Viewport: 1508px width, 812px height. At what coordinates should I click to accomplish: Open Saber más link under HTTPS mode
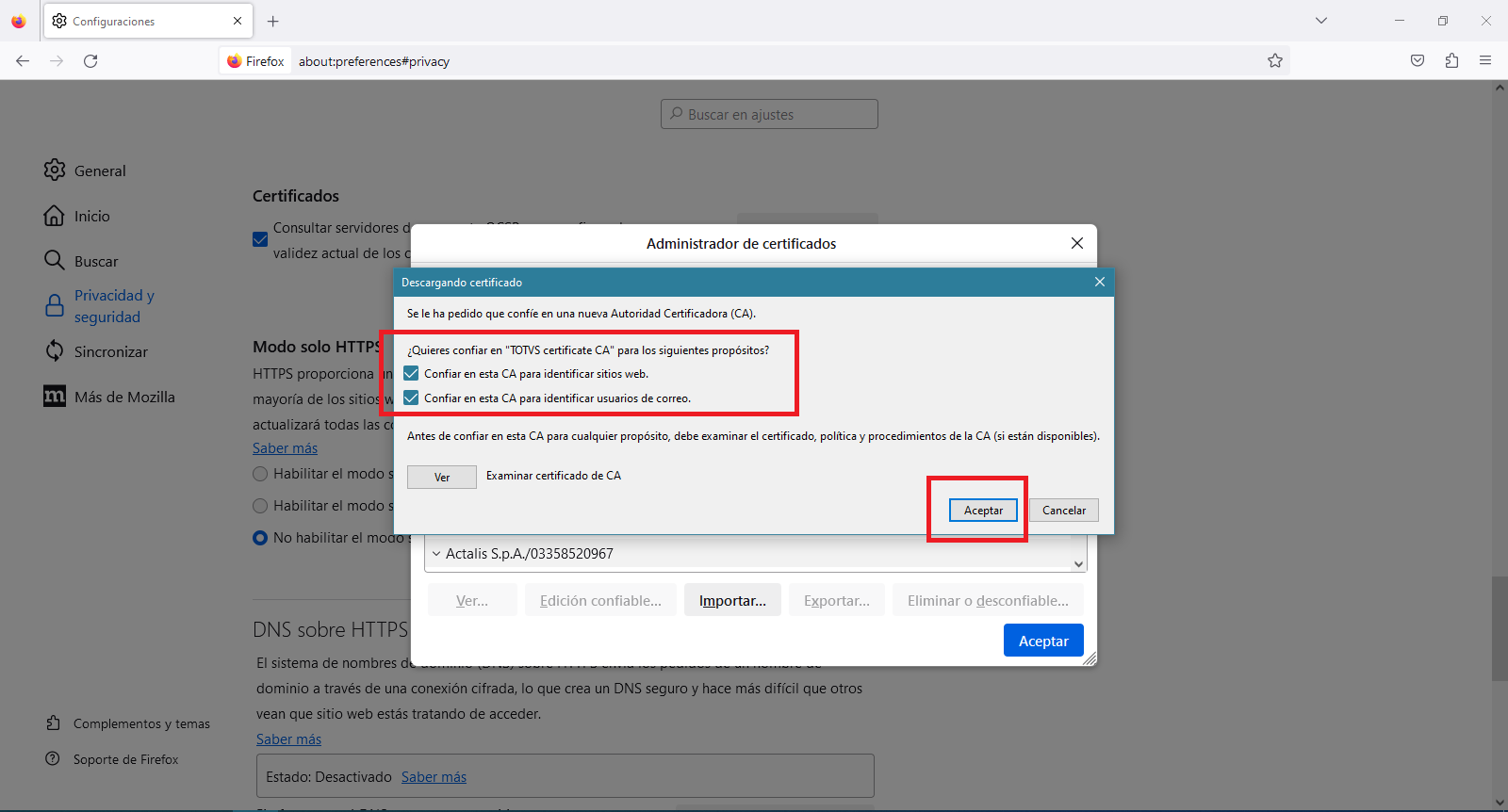pyautogui.click(x=285, y=448)
